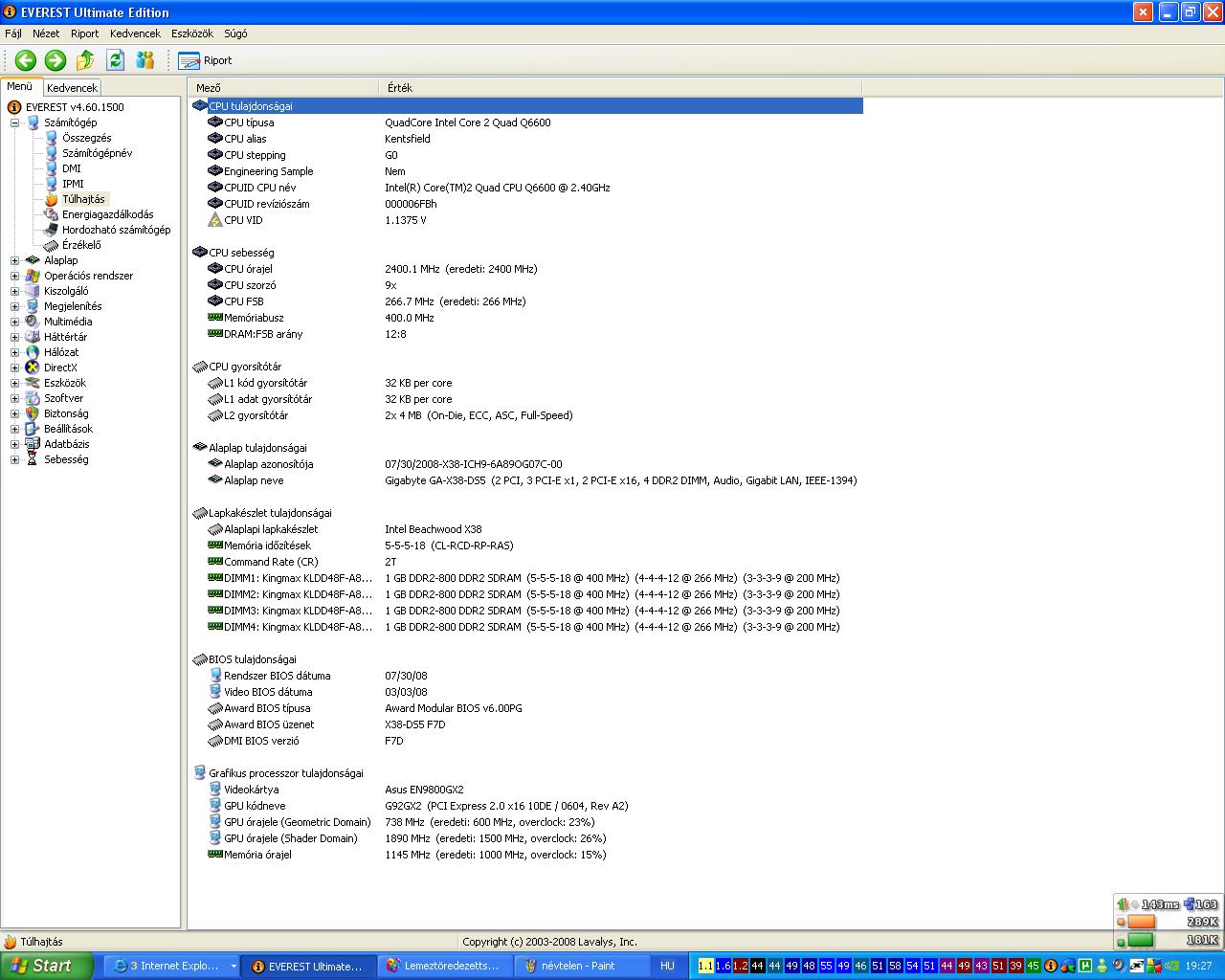Expand the Alaplap tree node
The width and height of the screenshot is (1225, 980).
tap(14, 260)
